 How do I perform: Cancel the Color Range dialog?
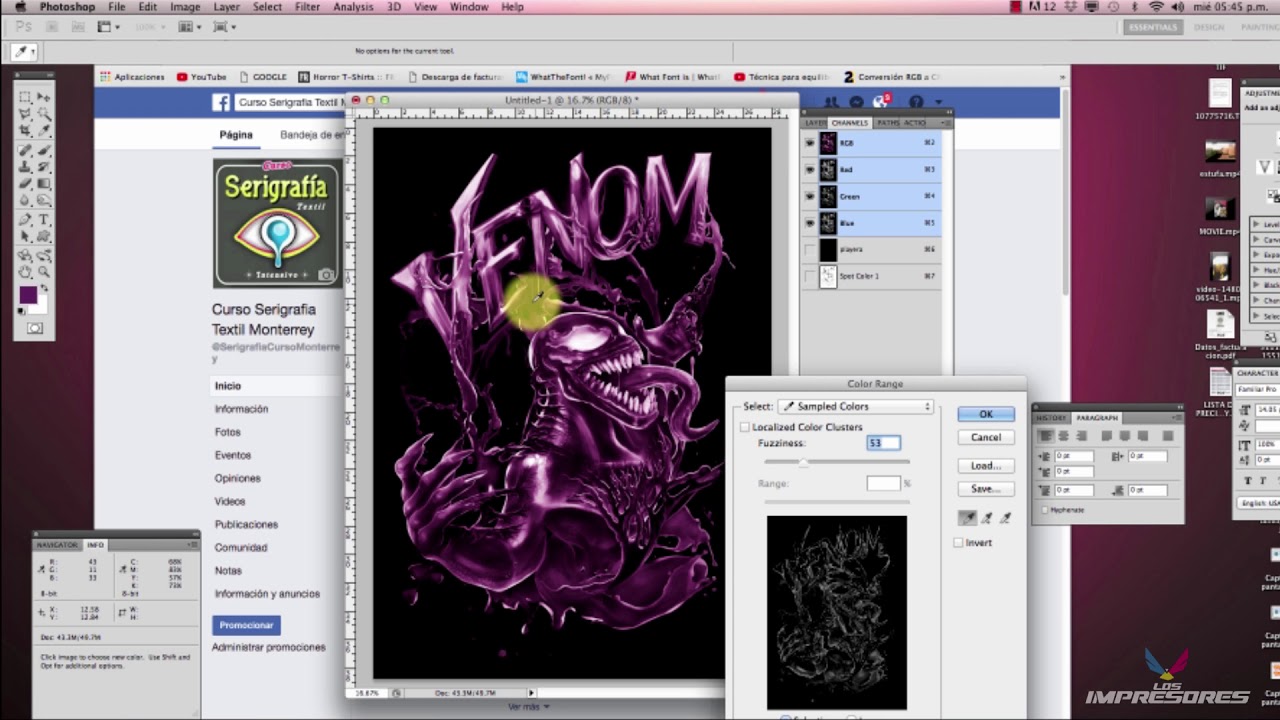click(986, 437)
